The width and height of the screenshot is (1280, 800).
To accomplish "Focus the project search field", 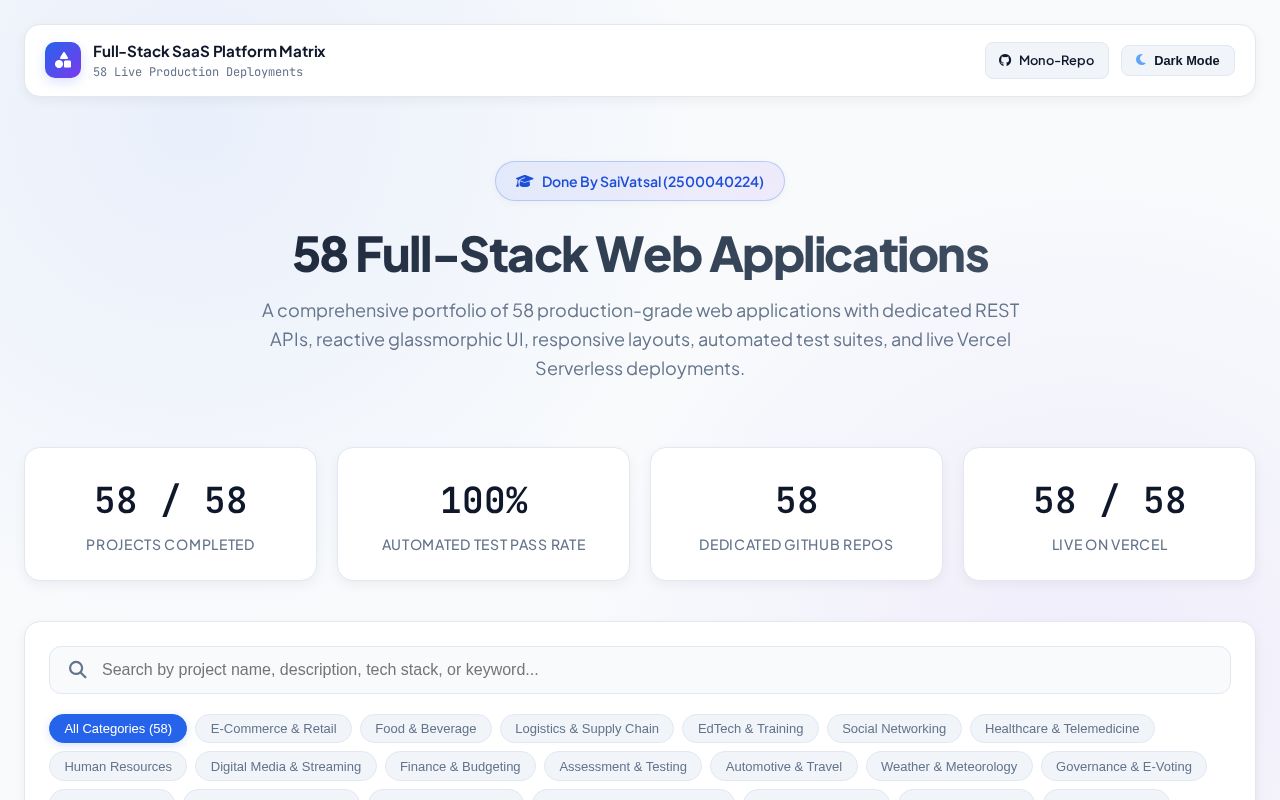I will pos(640,670).
